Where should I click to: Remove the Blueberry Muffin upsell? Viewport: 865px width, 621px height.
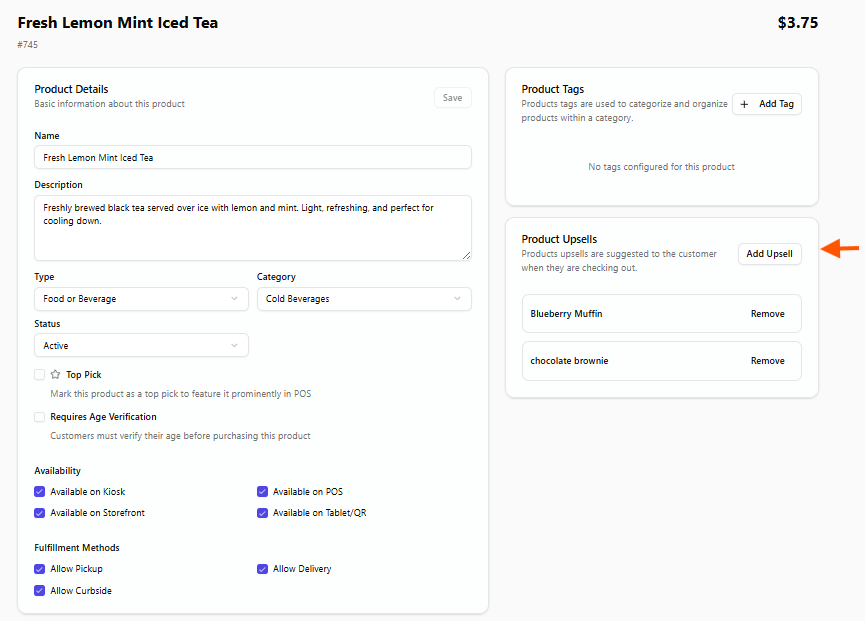click(x=767, y=314)
